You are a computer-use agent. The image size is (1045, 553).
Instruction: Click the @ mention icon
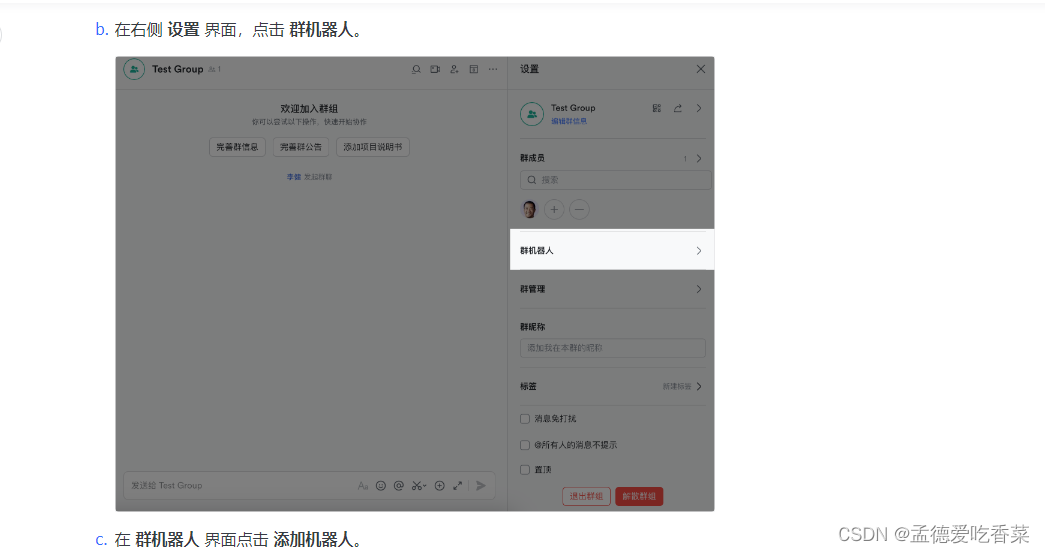399,486
